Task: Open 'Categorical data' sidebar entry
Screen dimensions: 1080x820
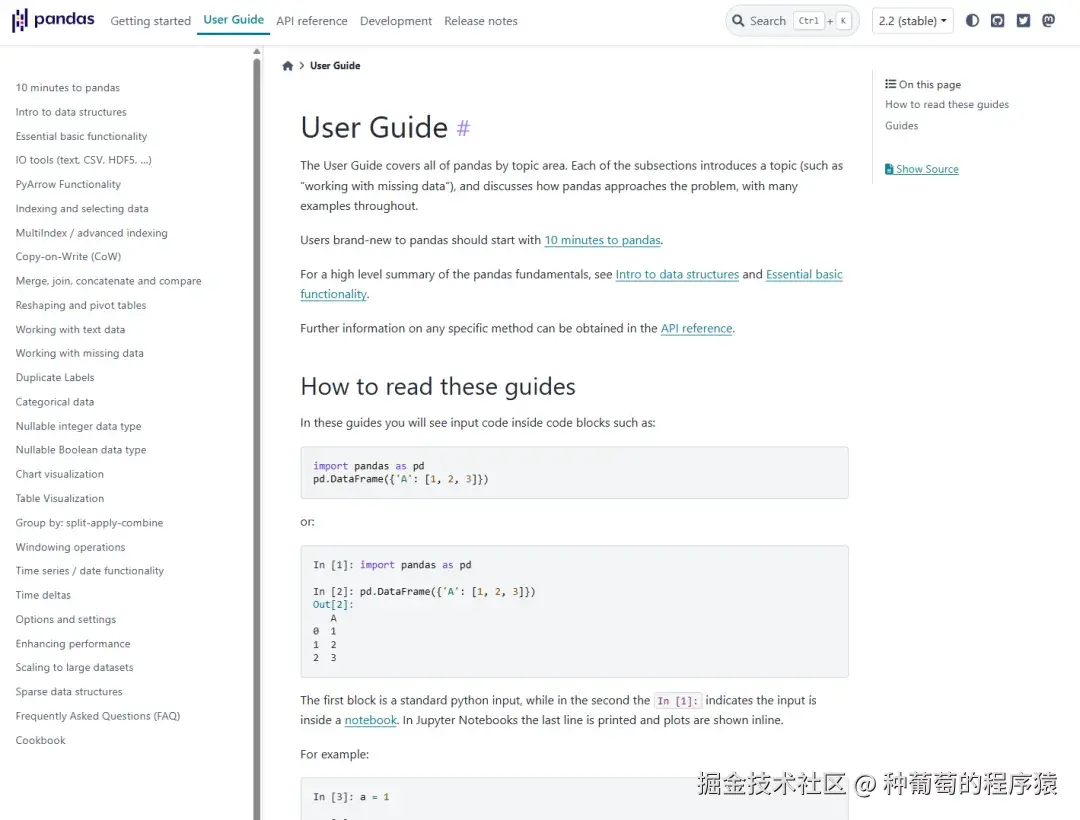Action: (54, 402)
